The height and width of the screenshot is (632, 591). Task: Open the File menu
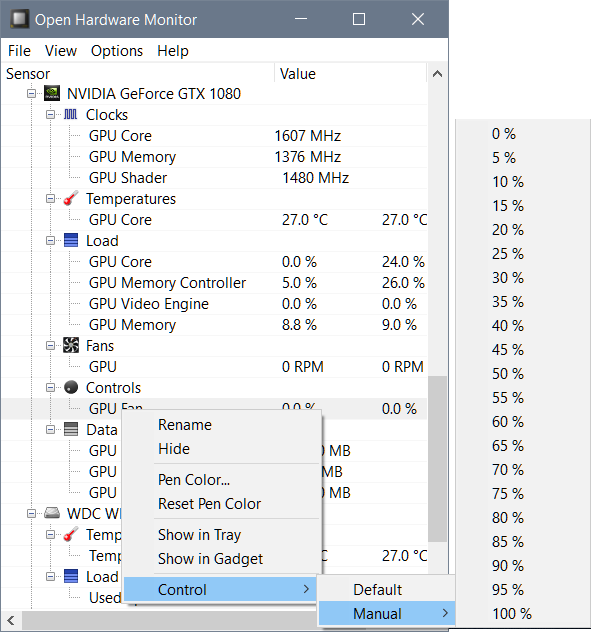(x=19, y=51)
